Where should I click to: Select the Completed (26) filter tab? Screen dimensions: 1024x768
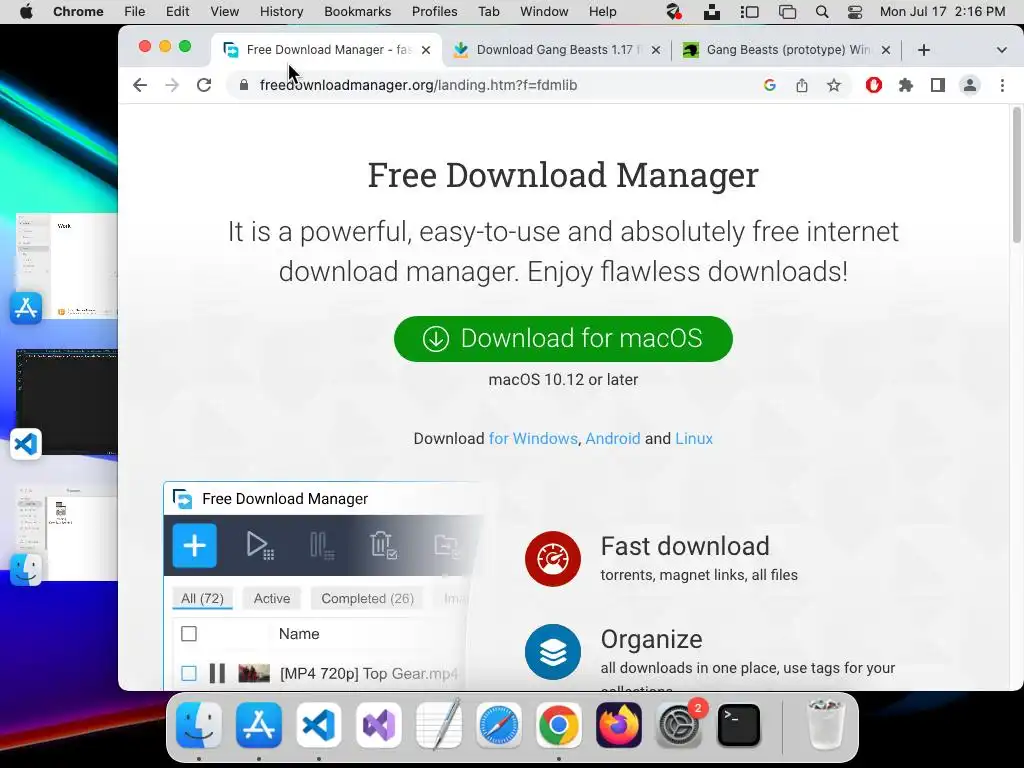pyautogui.click(x=367, y=598)
